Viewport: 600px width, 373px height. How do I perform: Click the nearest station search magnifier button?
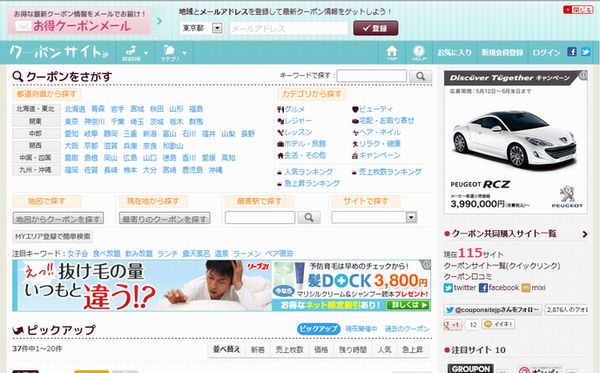click(x=309, y=217)
